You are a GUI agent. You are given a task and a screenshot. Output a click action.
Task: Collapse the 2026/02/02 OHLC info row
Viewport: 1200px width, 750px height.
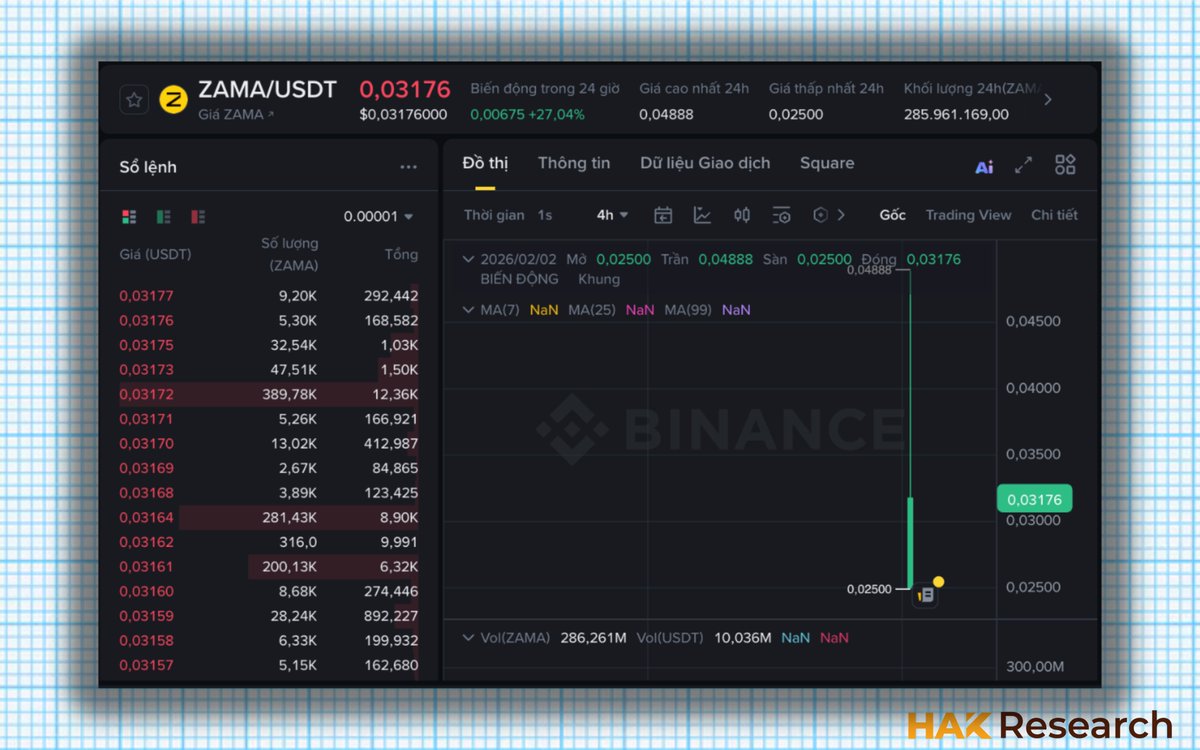(468, 259)
